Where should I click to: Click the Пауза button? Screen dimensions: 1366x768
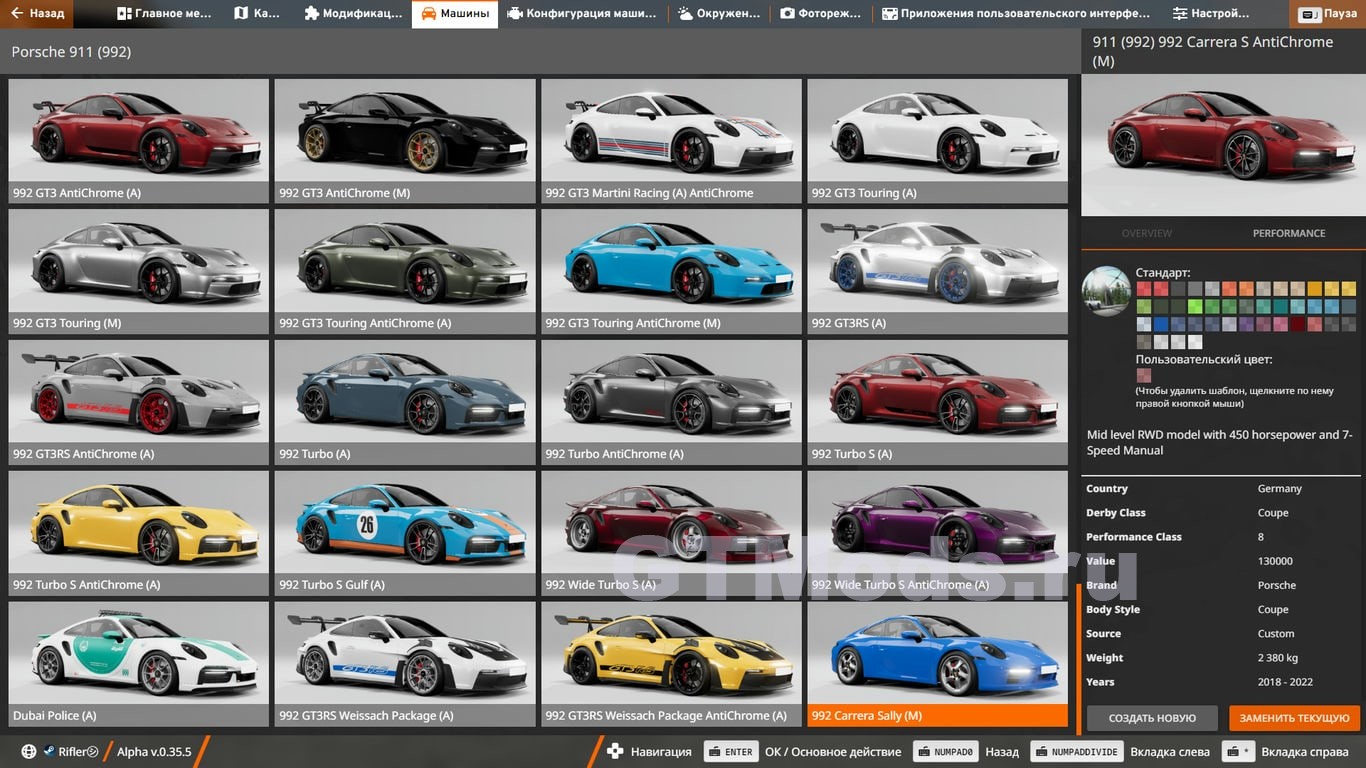pos(1329,14)
